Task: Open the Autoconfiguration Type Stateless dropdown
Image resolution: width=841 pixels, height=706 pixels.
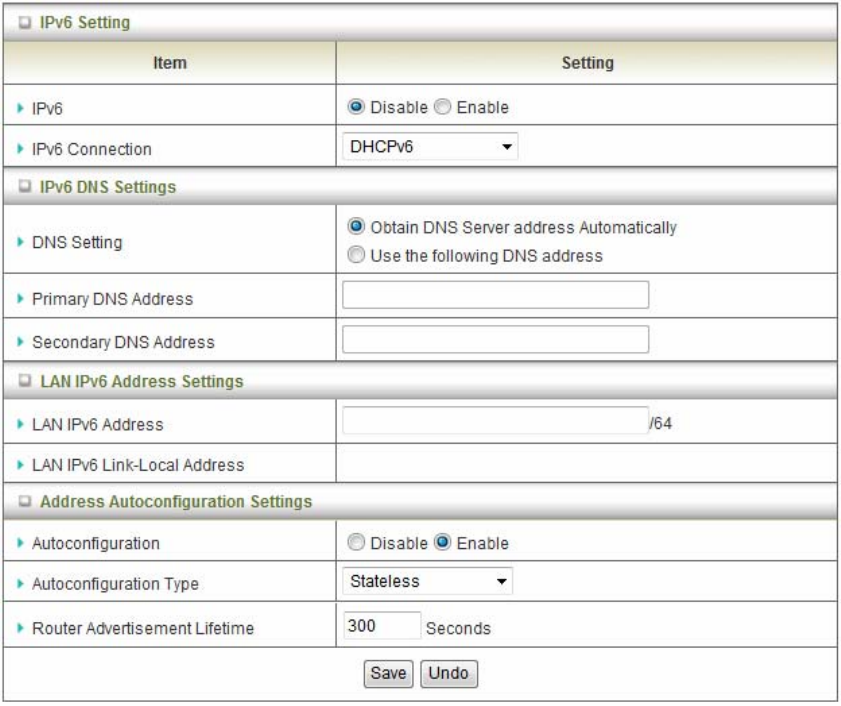Action: click(426, 581)
